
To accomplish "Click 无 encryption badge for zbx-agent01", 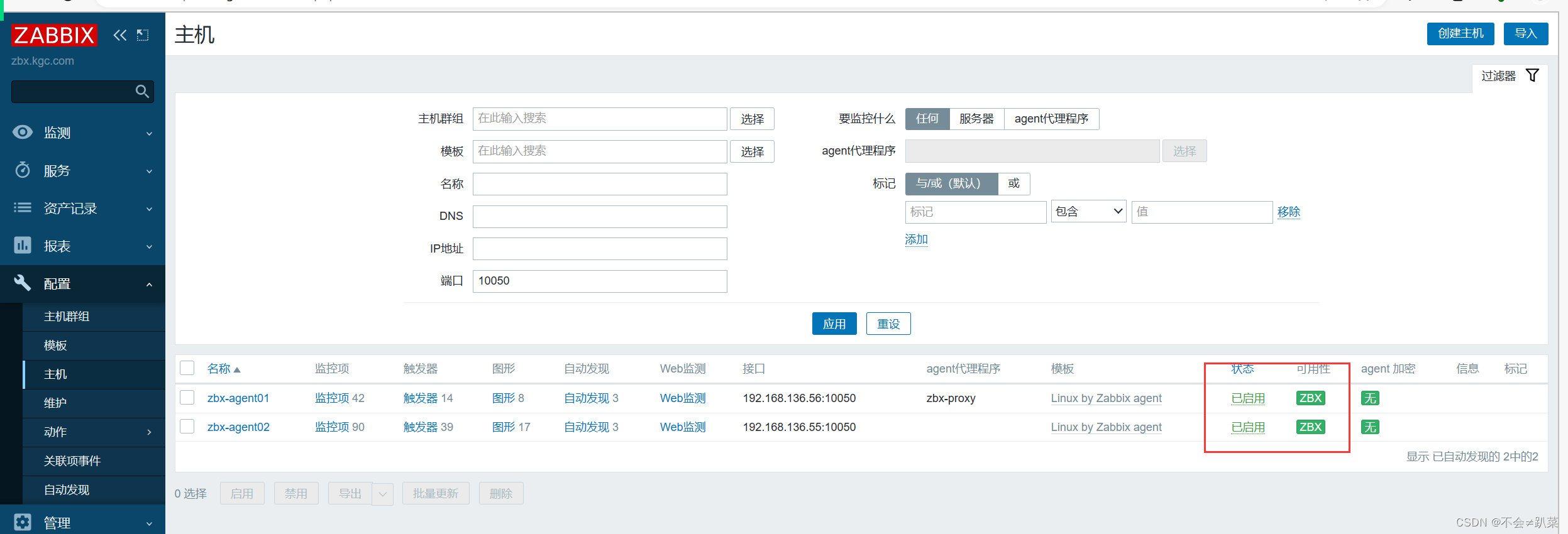I will 1370,398.
